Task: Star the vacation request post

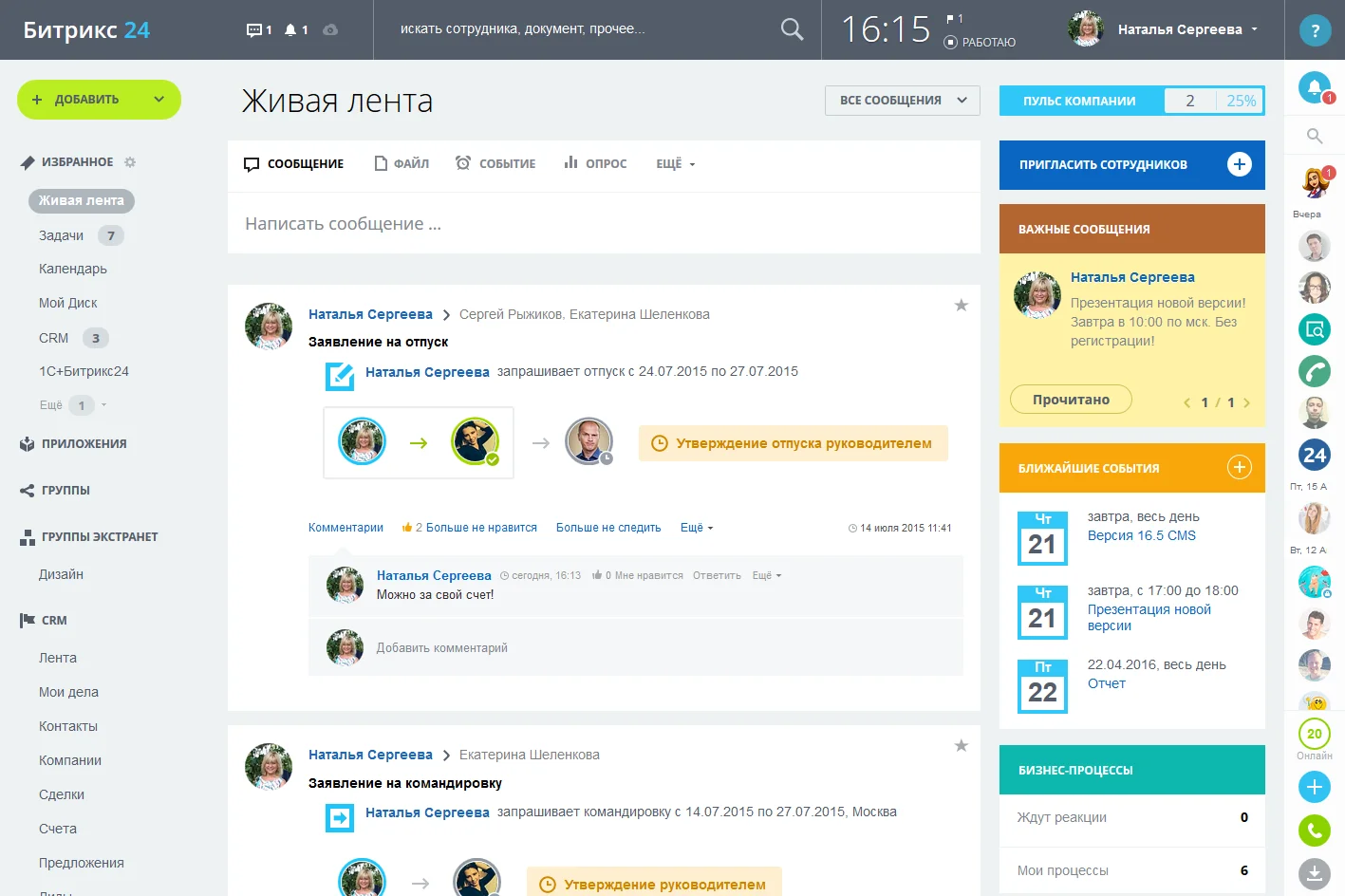Action: pyautogui.click(x=961, y=305)
